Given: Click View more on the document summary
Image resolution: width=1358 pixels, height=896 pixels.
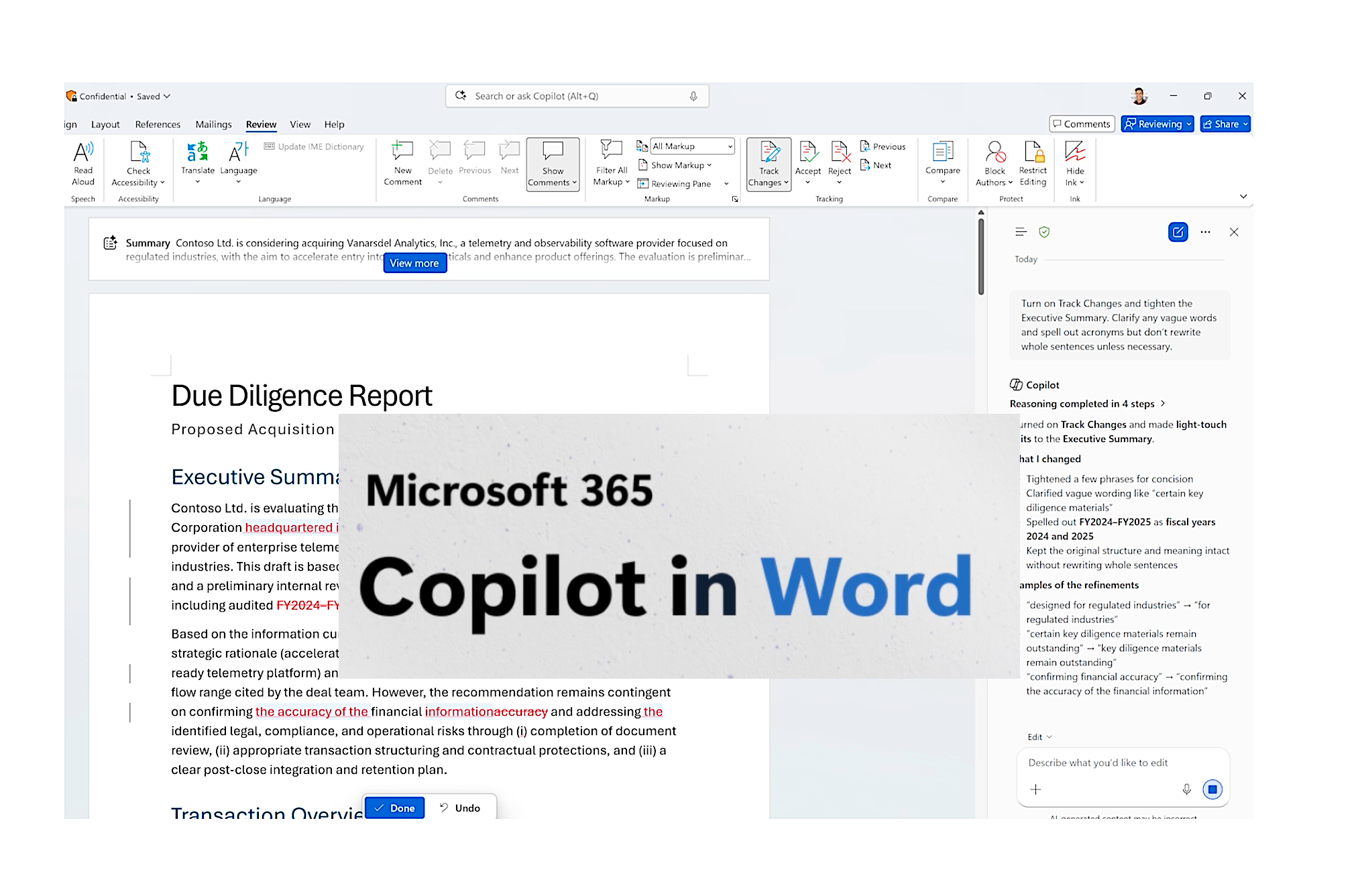Looking at the screenshot, I should coord(414,263).
